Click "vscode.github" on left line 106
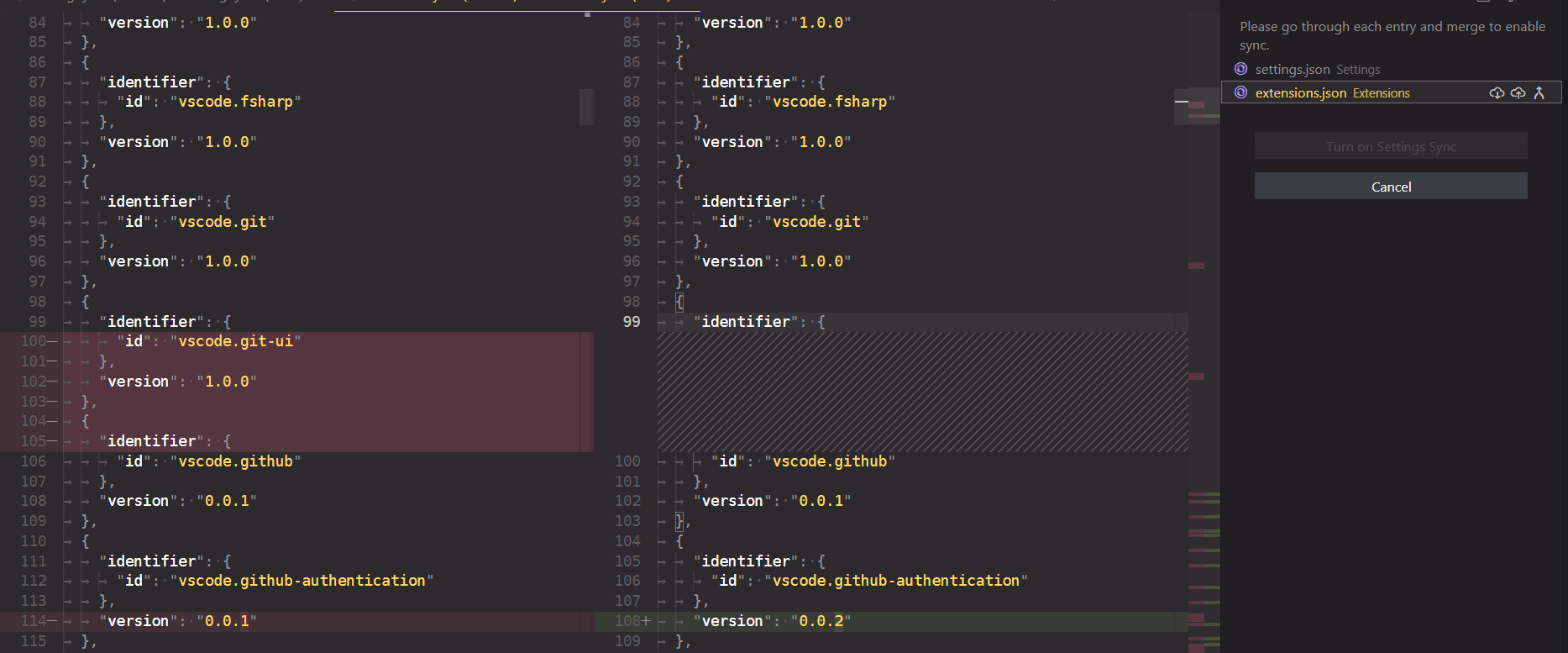This screenshot has height=653, width=1568. pyautogui.click(x=236, y=461)
